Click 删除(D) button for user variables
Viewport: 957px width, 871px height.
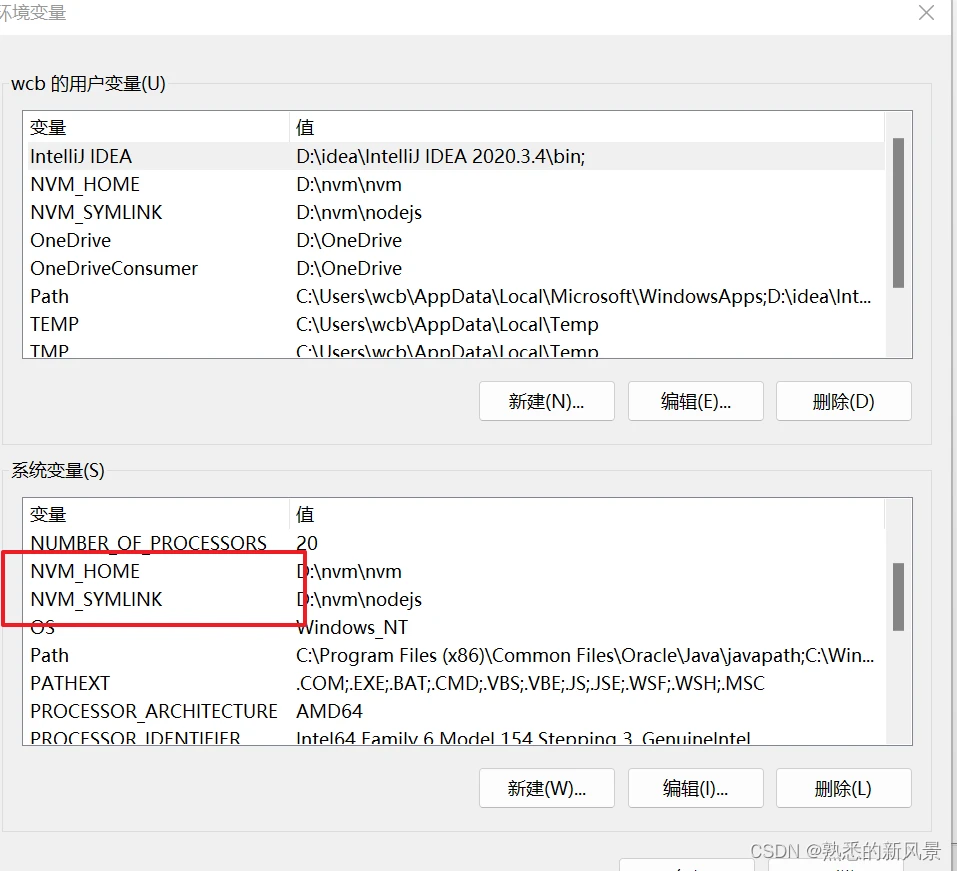[843, 401]
